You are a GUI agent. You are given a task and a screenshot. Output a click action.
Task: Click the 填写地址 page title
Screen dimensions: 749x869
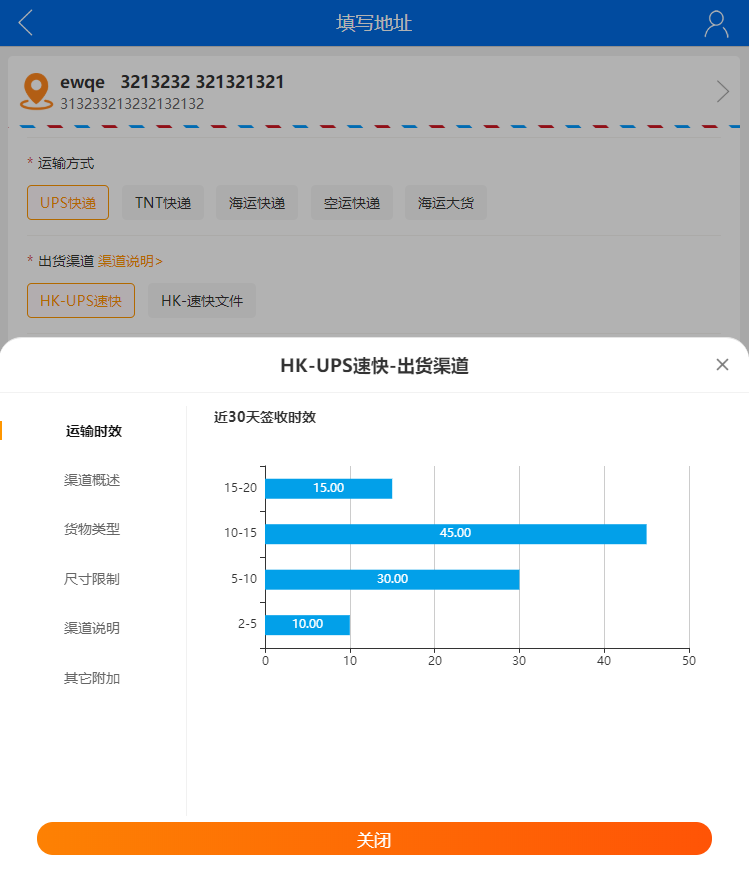(x=374, y=23)
